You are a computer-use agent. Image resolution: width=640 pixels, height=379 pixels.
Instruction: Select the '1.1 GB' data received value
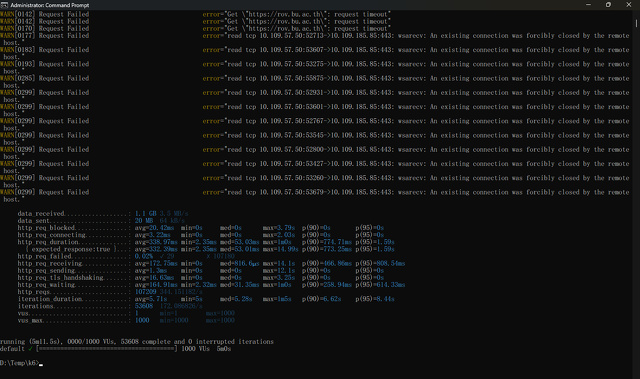(x=145, y=213)
